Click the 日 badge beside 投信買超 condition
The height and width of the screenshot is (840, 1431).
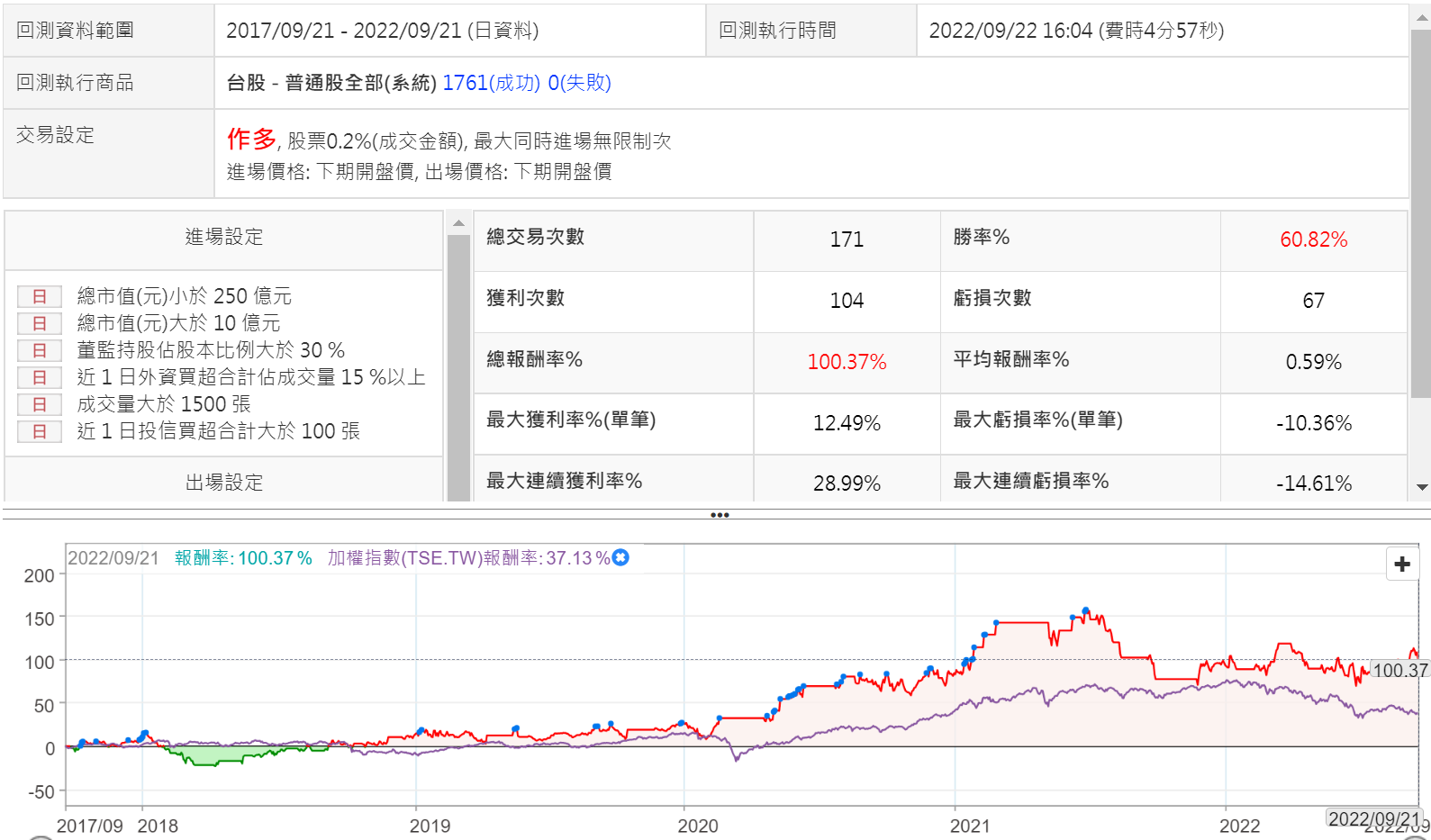pos(40,431)
